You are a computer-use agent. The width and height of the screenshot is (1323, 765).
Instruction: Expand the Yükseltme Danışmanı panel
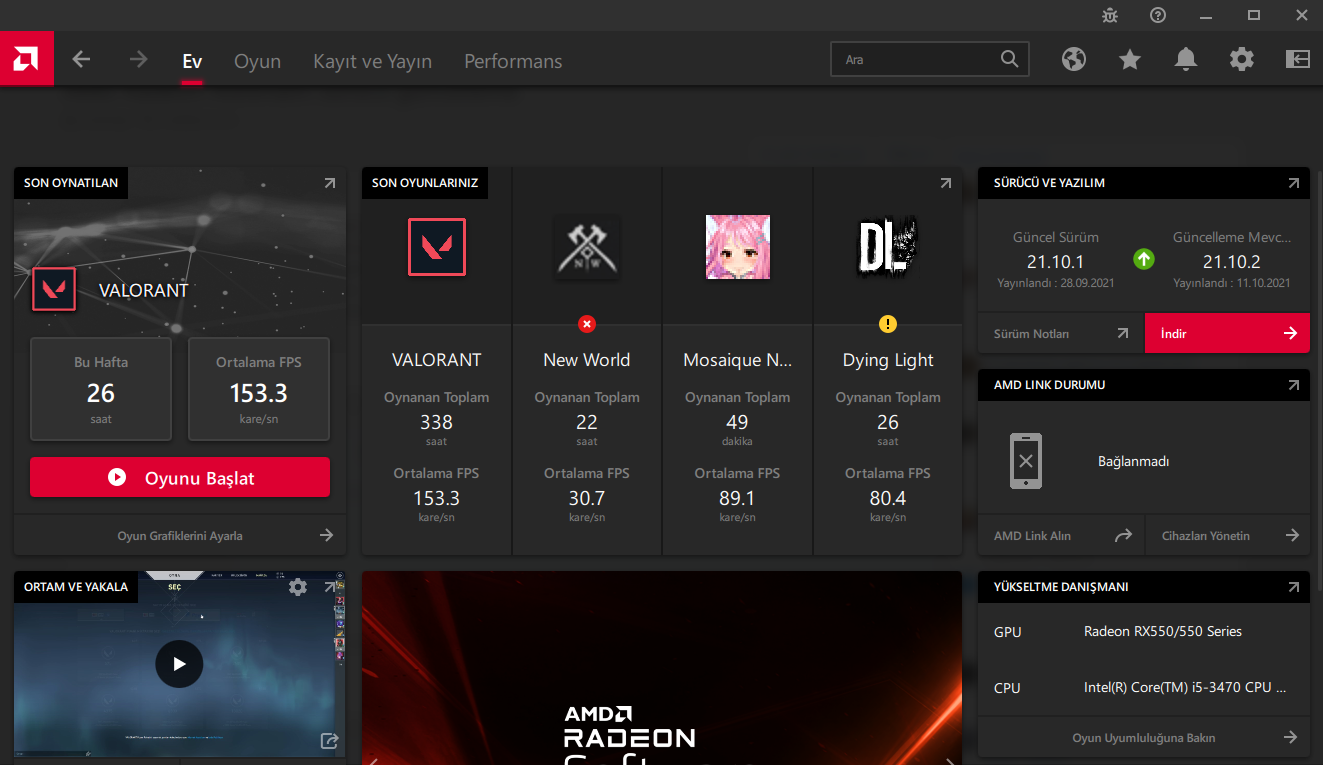[x=1294, y=587]
